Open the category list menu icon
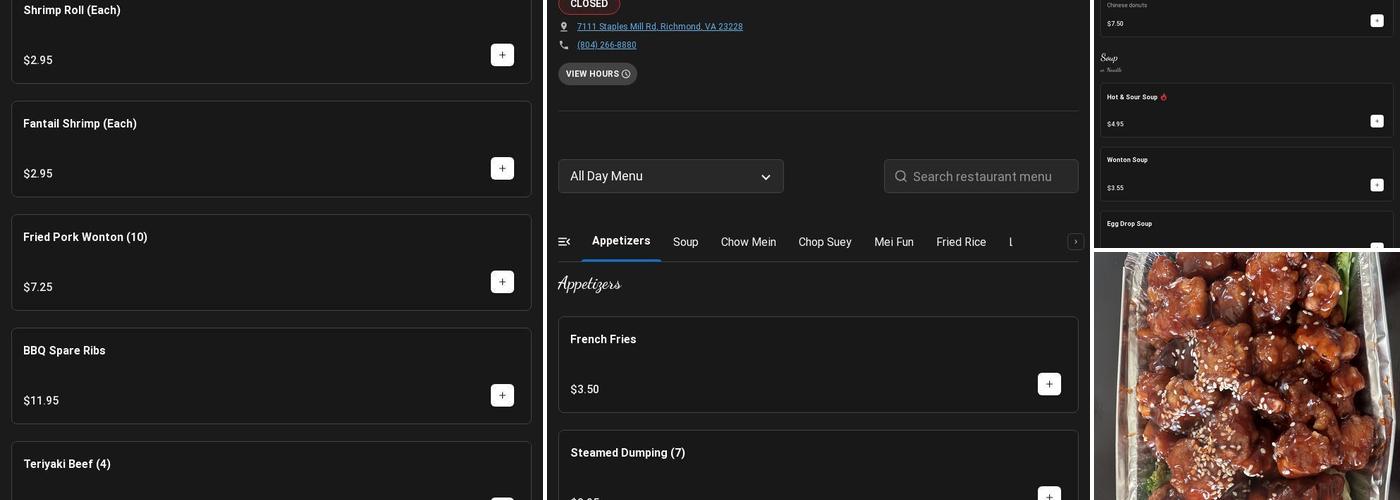The image size is (1400, 500). click(x=564, y=242)
